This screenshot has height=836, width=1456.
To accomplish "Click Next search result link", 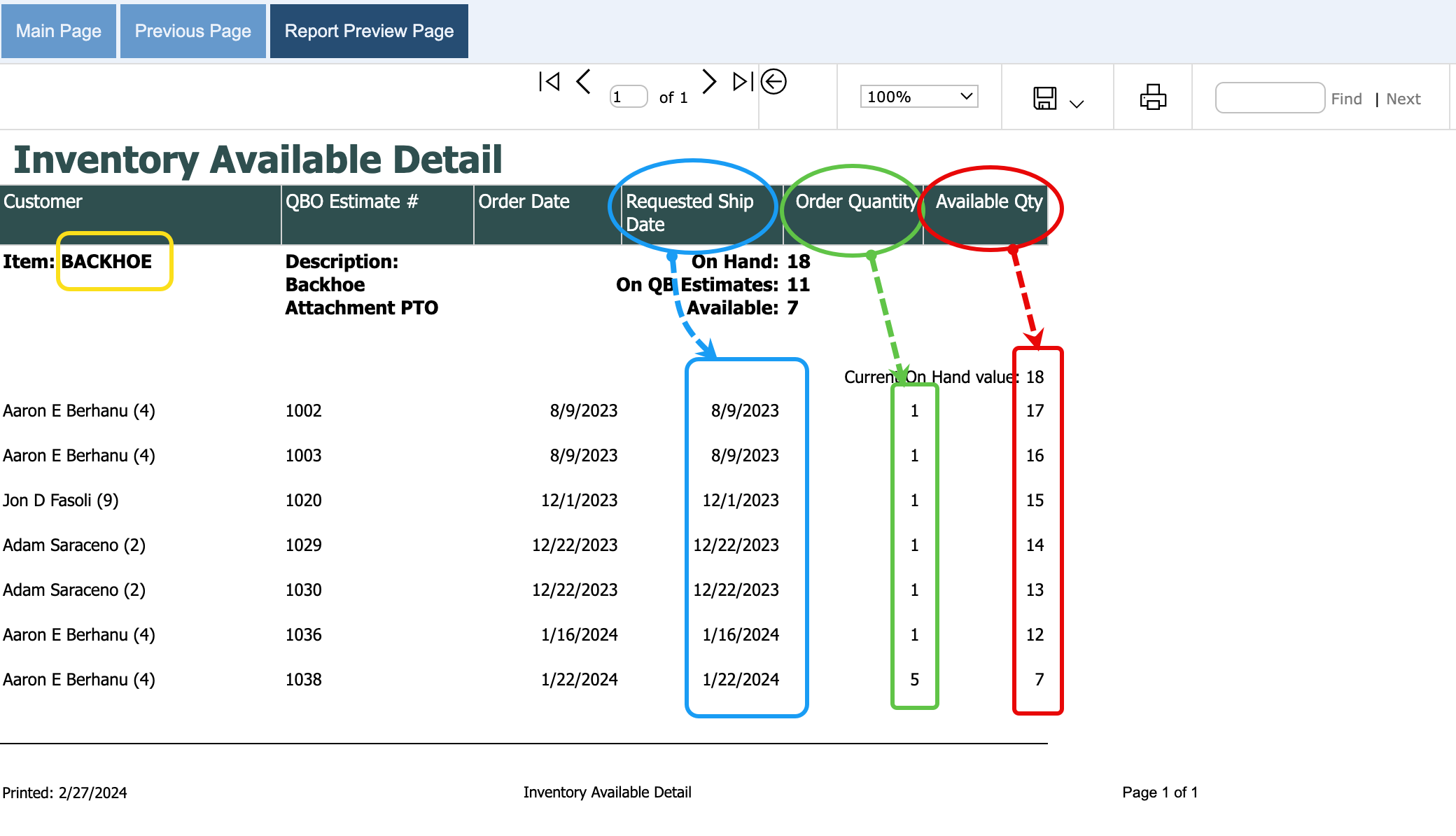I will [1403, 99].
